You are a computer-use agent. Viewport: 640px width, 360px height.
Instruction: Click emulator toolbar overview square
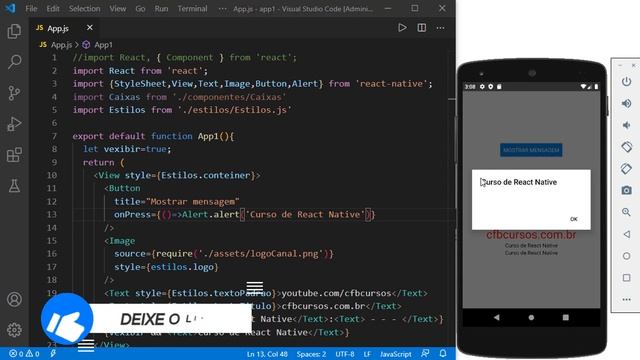tap(626, 278)
